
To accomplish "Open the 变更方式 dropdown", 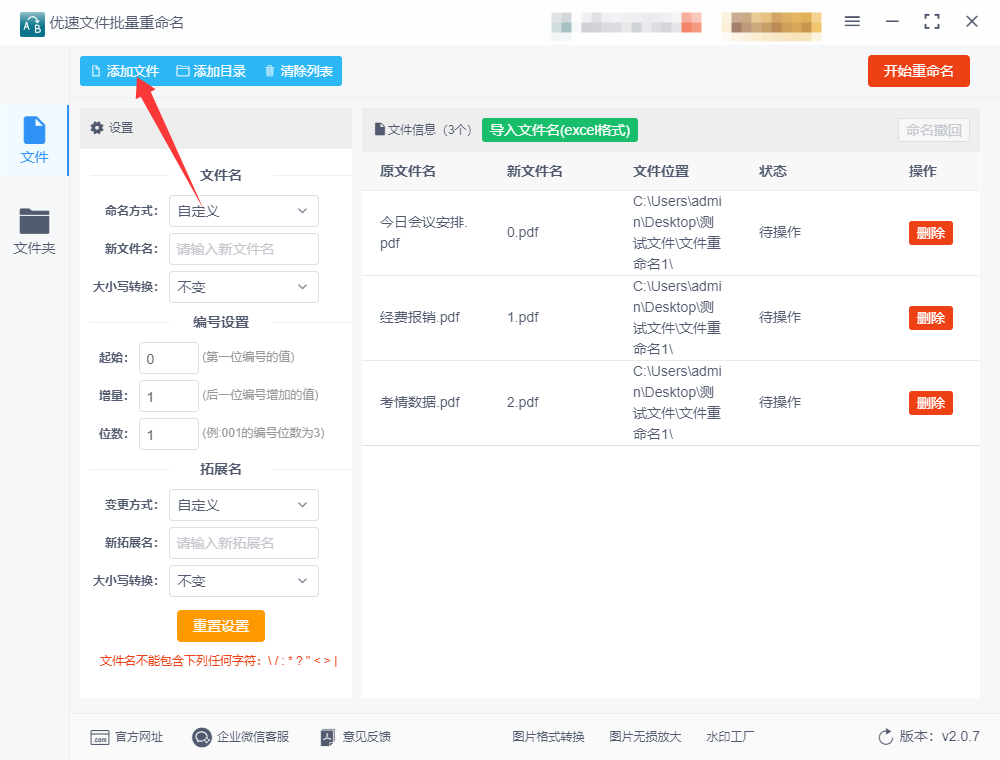I will point(244,505).
